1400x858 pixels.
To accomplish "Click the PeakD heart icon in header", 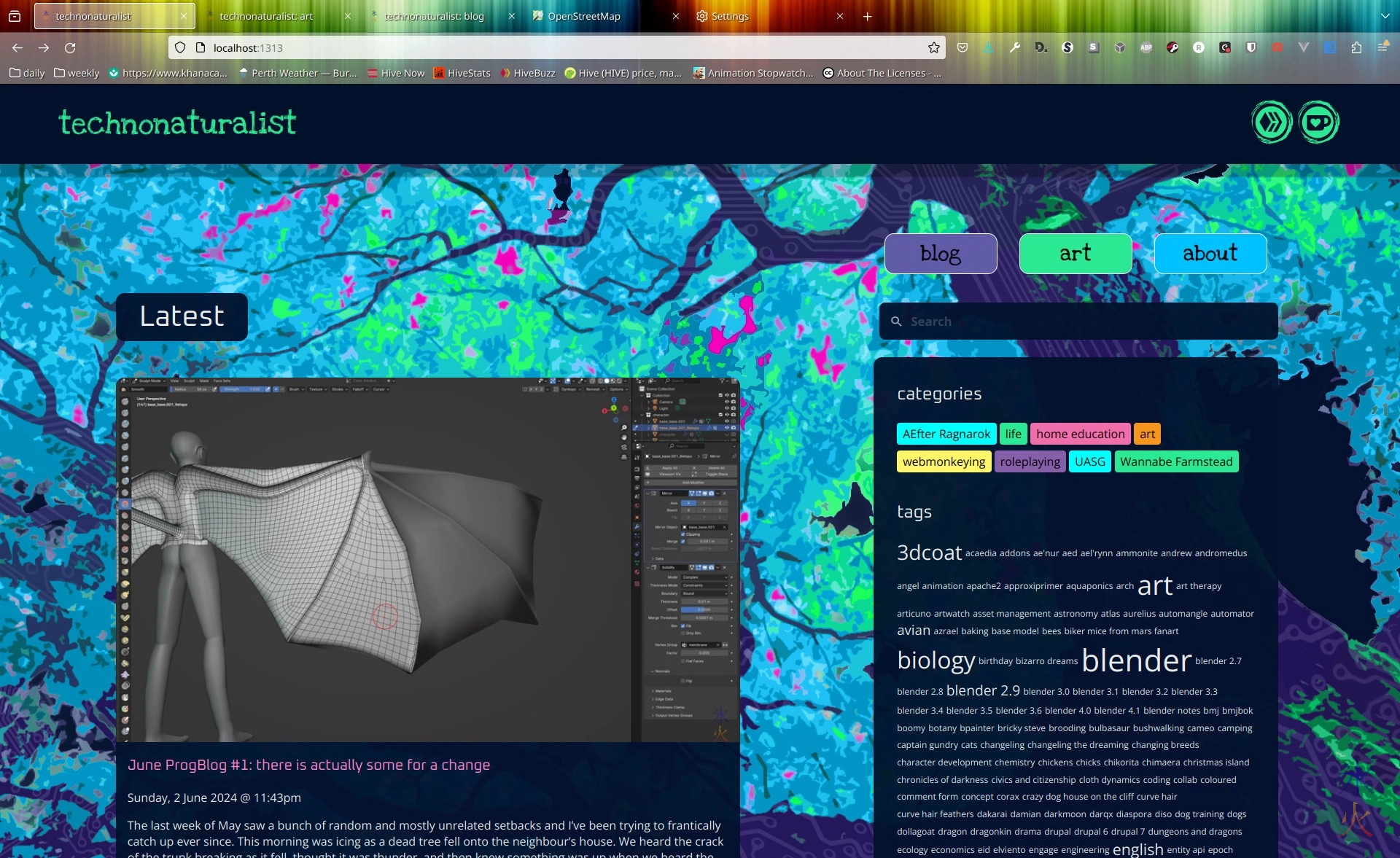I will tap(1318, 122).
